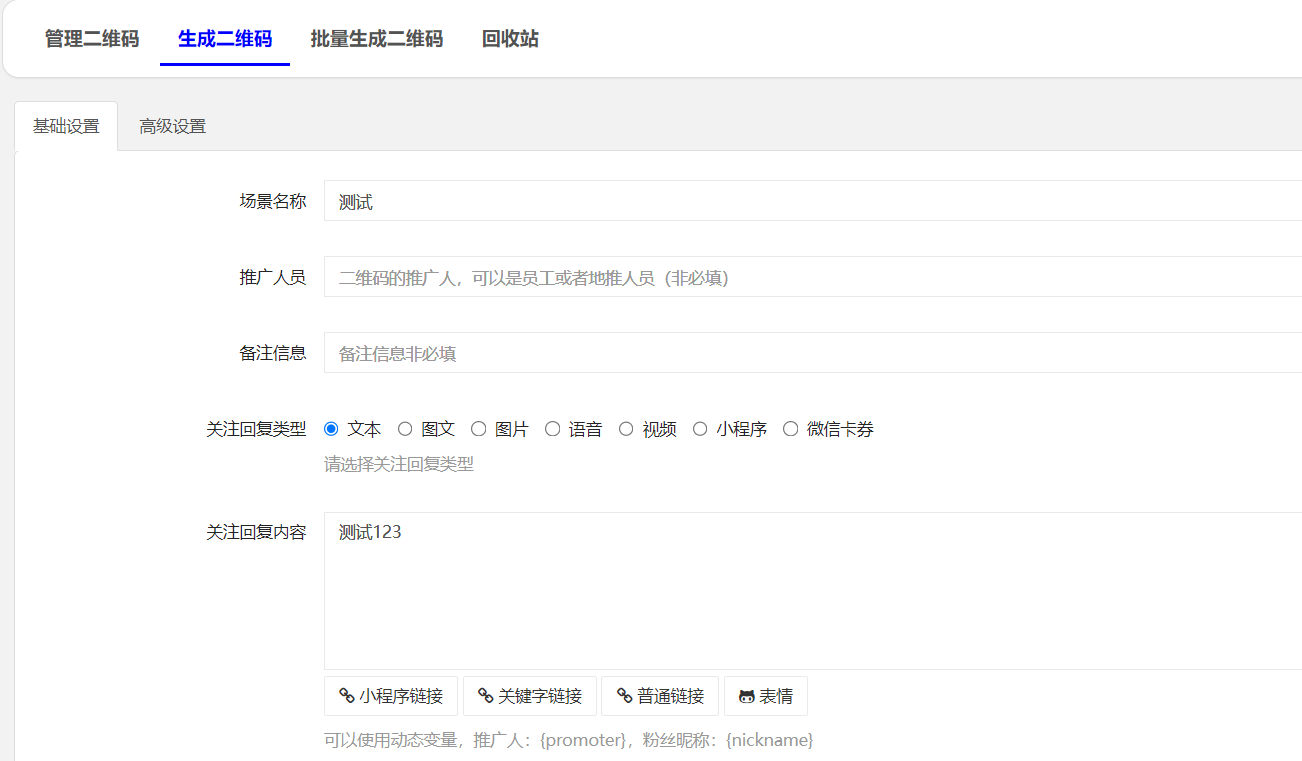This screenshot has height=761, width=1302.
Task: Pick 微信卡券 as reply type
Action: (790, 428)
